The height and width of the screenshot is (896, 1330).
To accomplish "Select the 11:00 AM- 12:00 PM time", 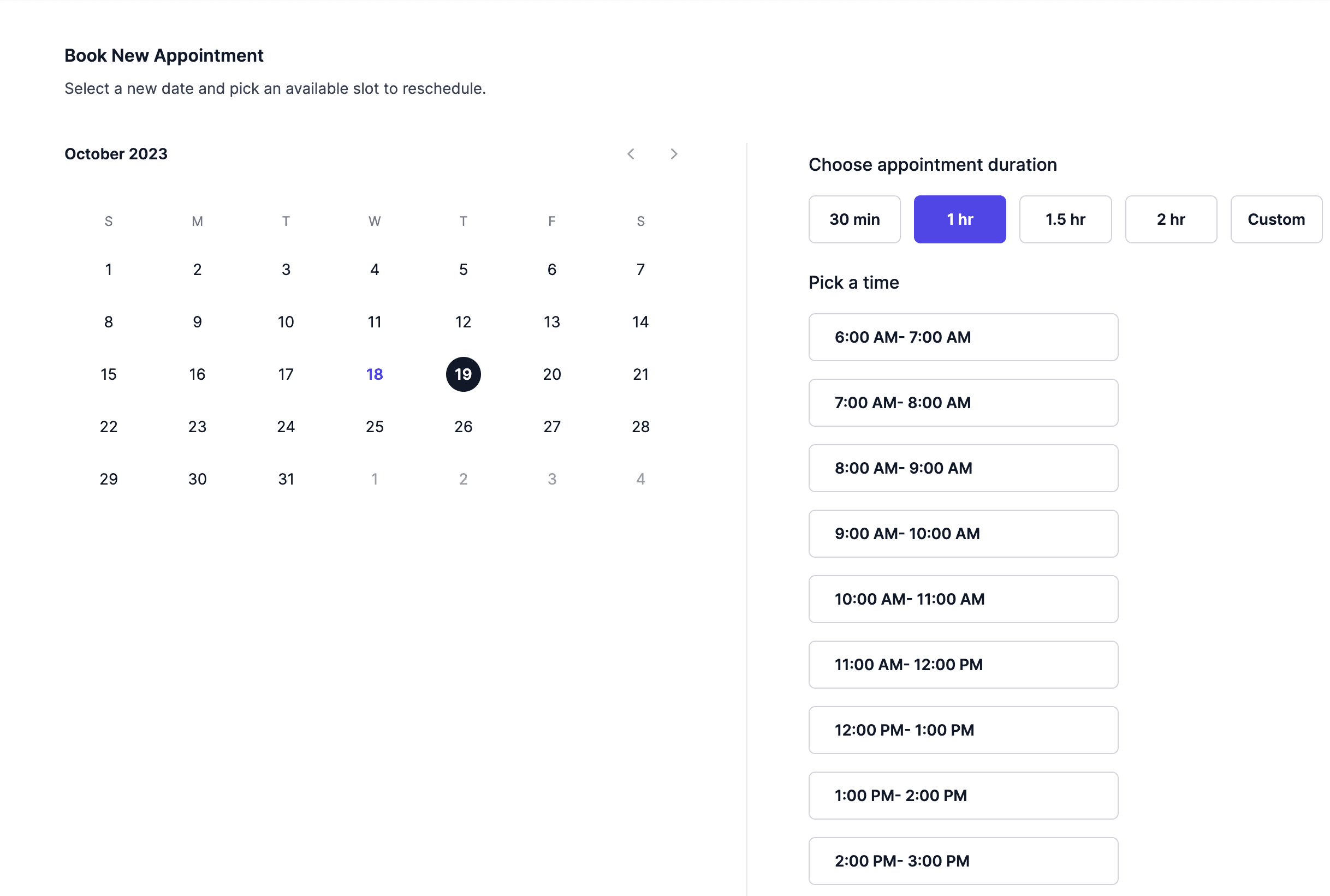I will 963,665.
